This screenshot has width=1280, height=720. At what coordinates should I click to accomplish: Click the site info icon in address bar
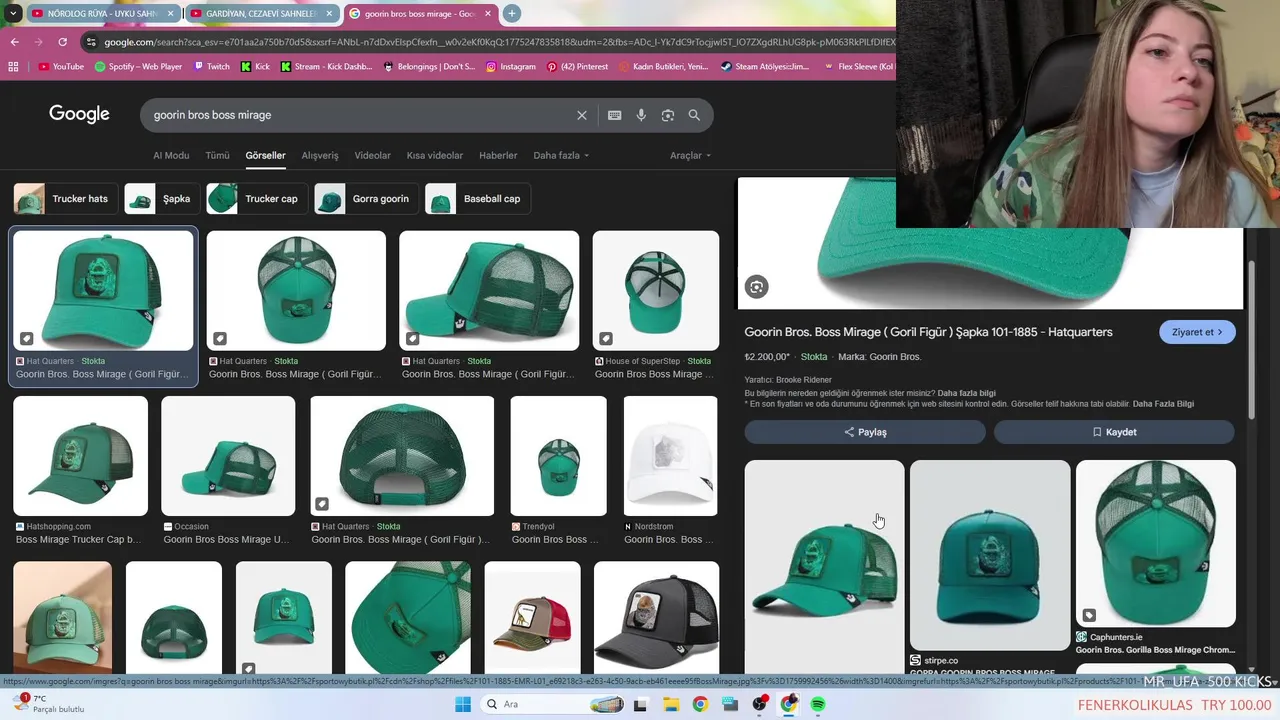click(91, 42)
